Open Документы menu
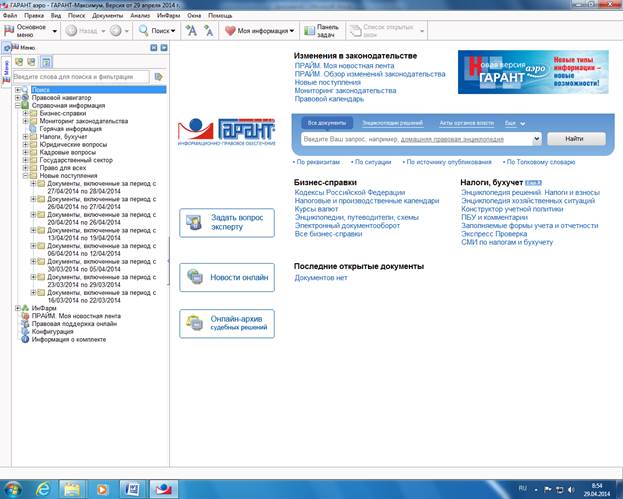 [108, 15]
